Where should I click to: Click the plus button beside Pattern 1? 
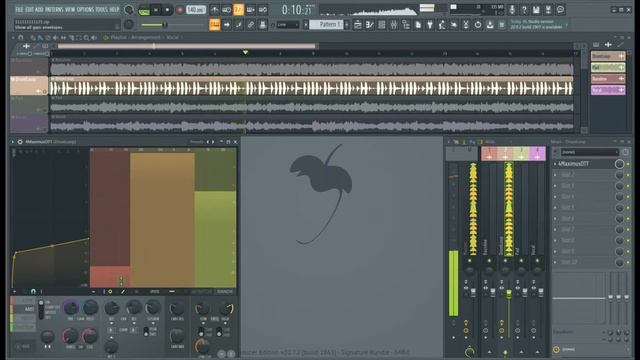[347, 25]
